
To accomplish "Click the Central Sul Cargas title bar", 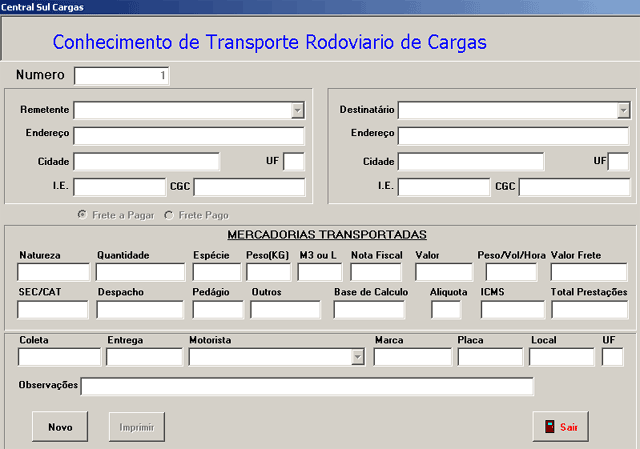I will 320,7.
